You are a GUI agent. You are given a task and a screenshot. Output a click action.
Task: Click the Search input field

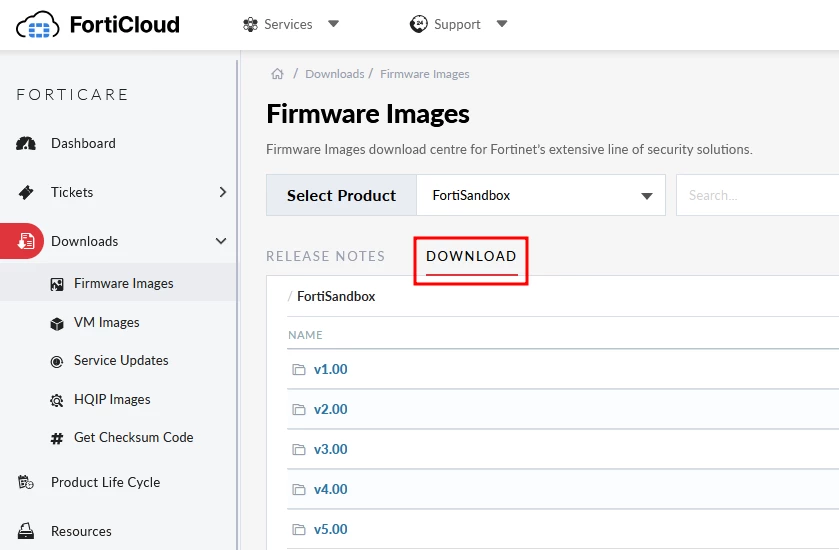point(758,195)
